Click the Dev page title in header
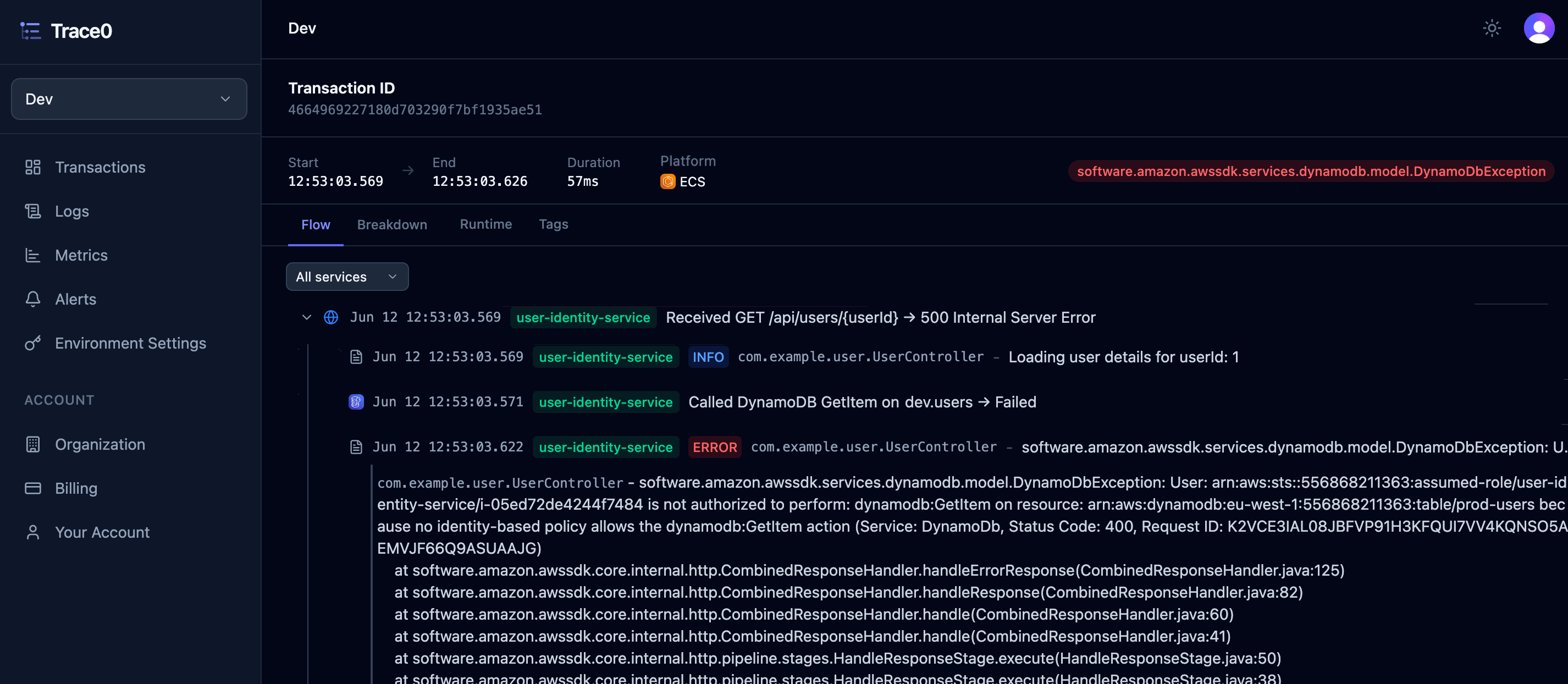The image size is (1568, 684). [x=302, y=29]
